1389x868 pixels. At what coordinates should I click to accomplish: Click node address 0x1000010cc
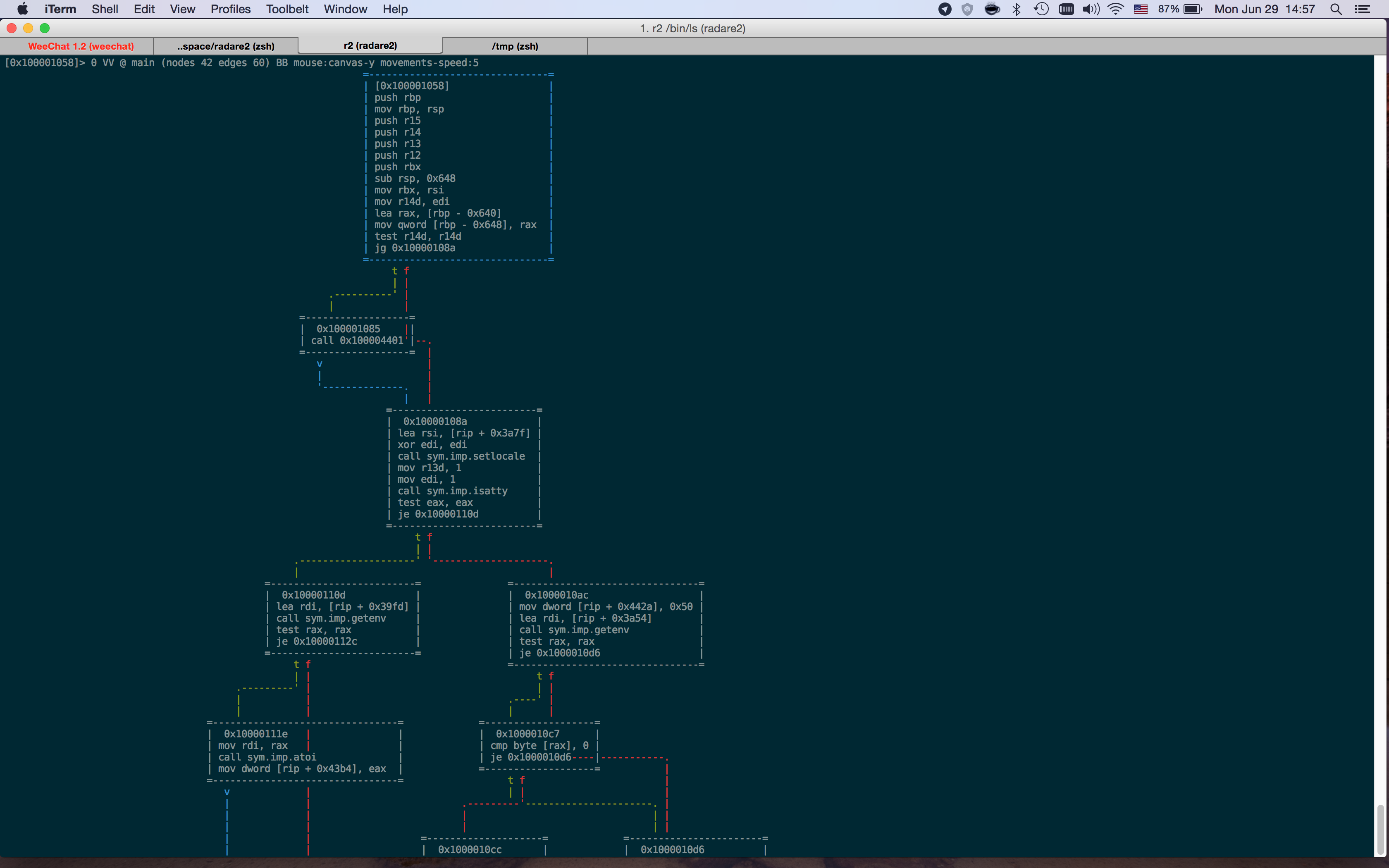click(x=470, y=850)
